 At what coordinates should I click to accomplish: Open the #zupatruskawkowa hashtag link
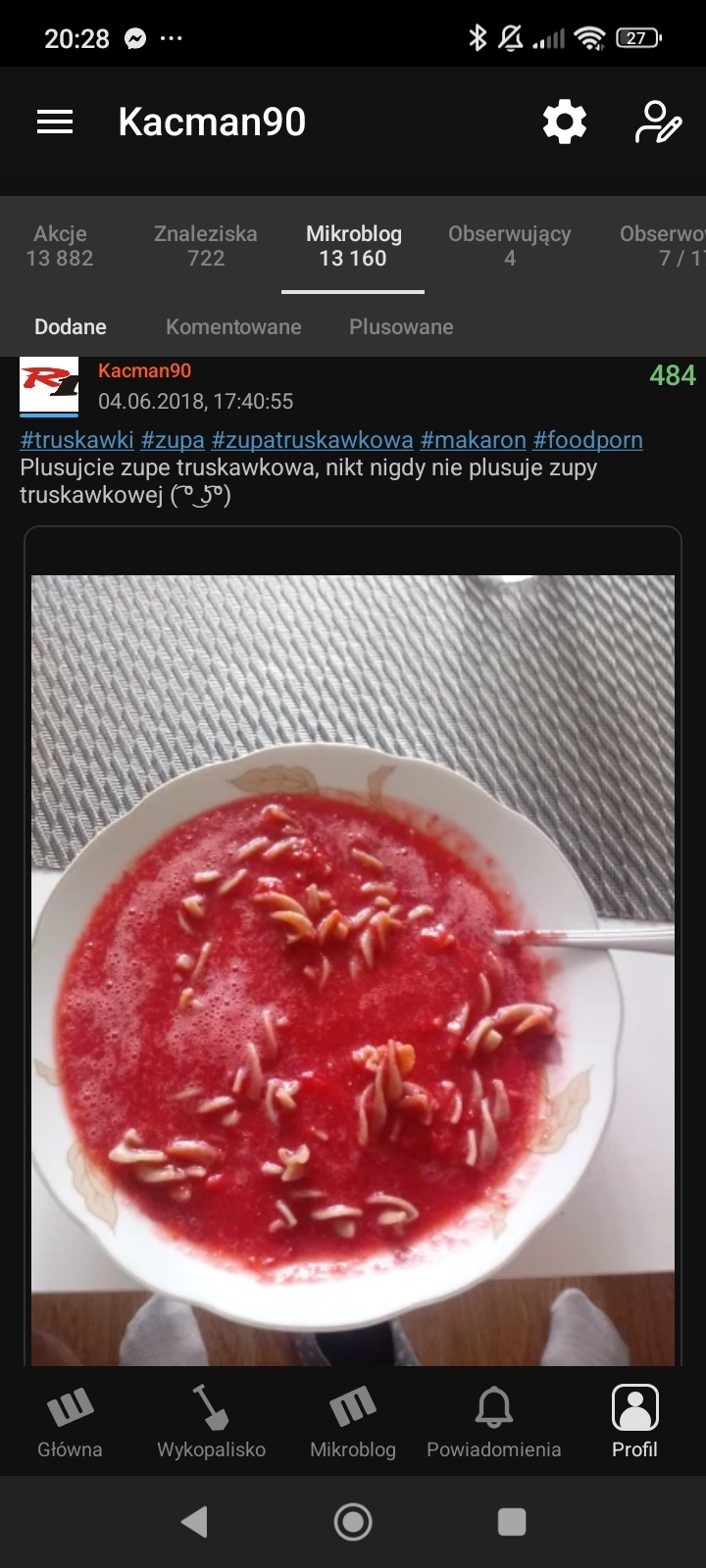(312, 440)
